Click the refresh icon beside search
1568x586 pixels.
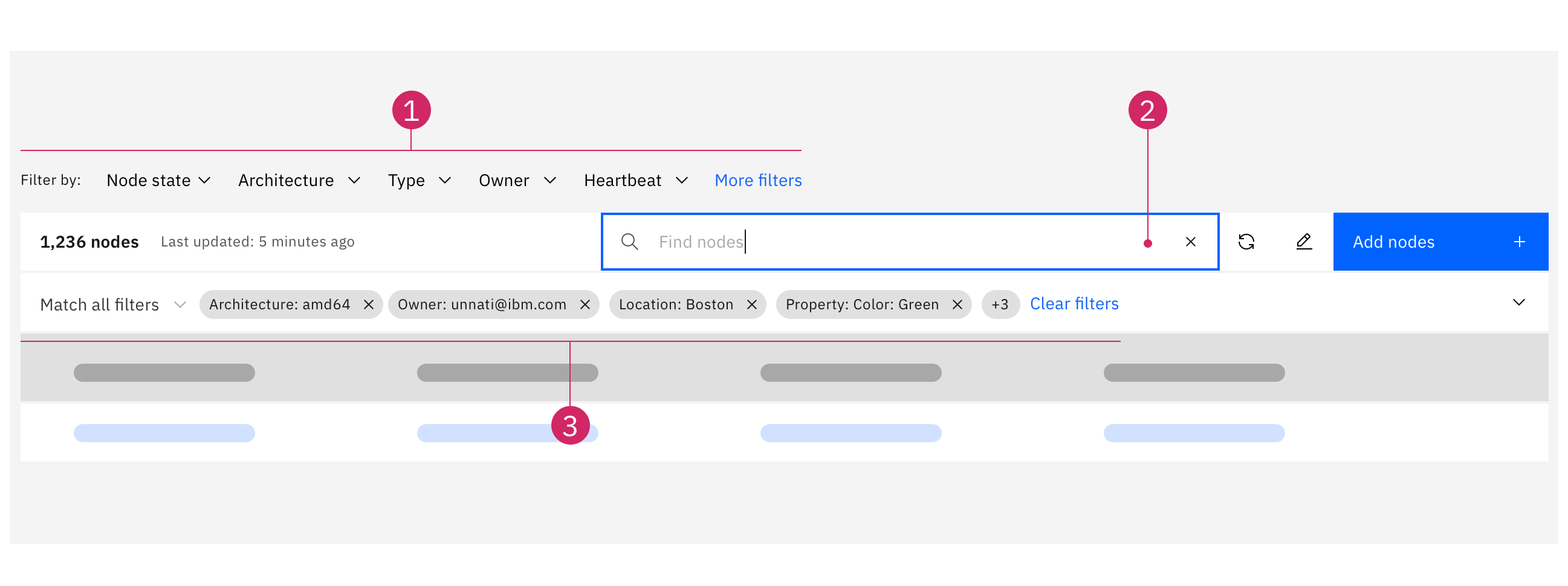[1246, 242]
